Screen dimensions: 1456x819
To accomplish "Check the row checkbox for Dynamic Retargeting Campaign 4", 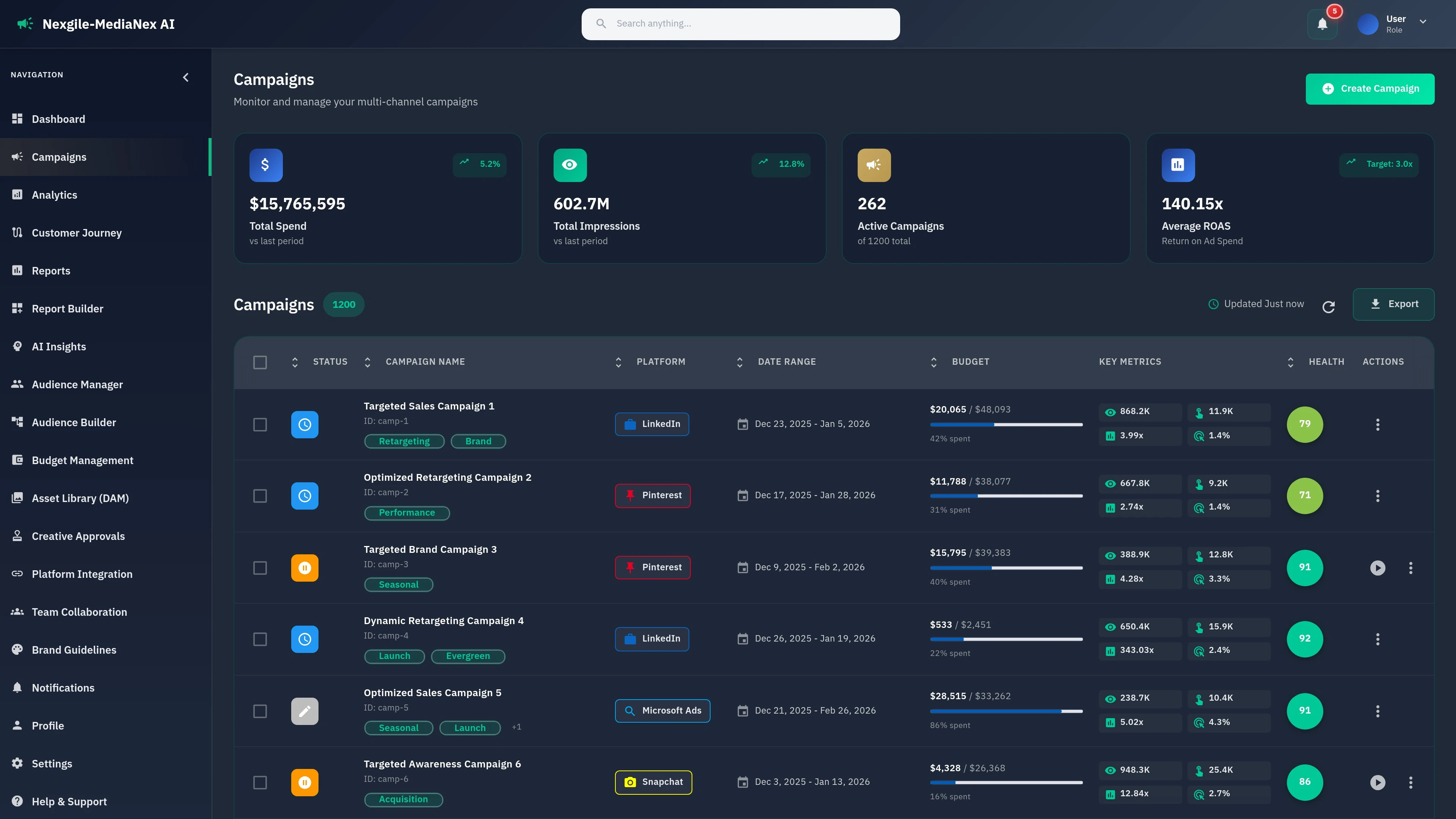I will click(x=260, y=639).
